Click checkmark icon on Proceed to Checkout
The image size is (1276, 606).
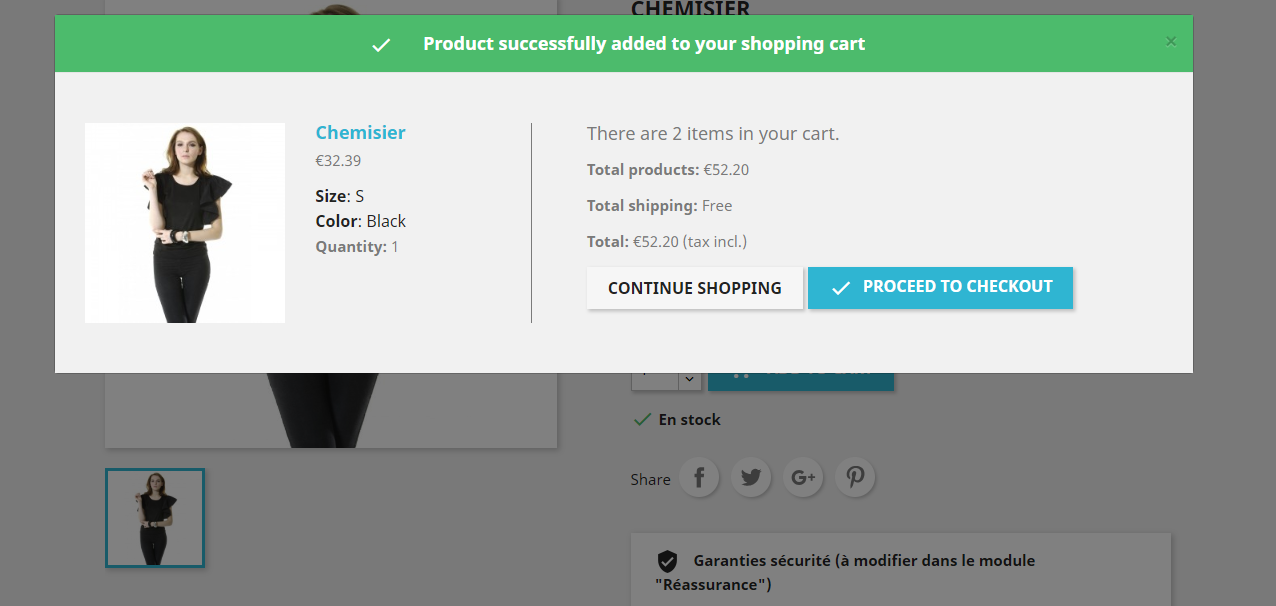point(841,288)
